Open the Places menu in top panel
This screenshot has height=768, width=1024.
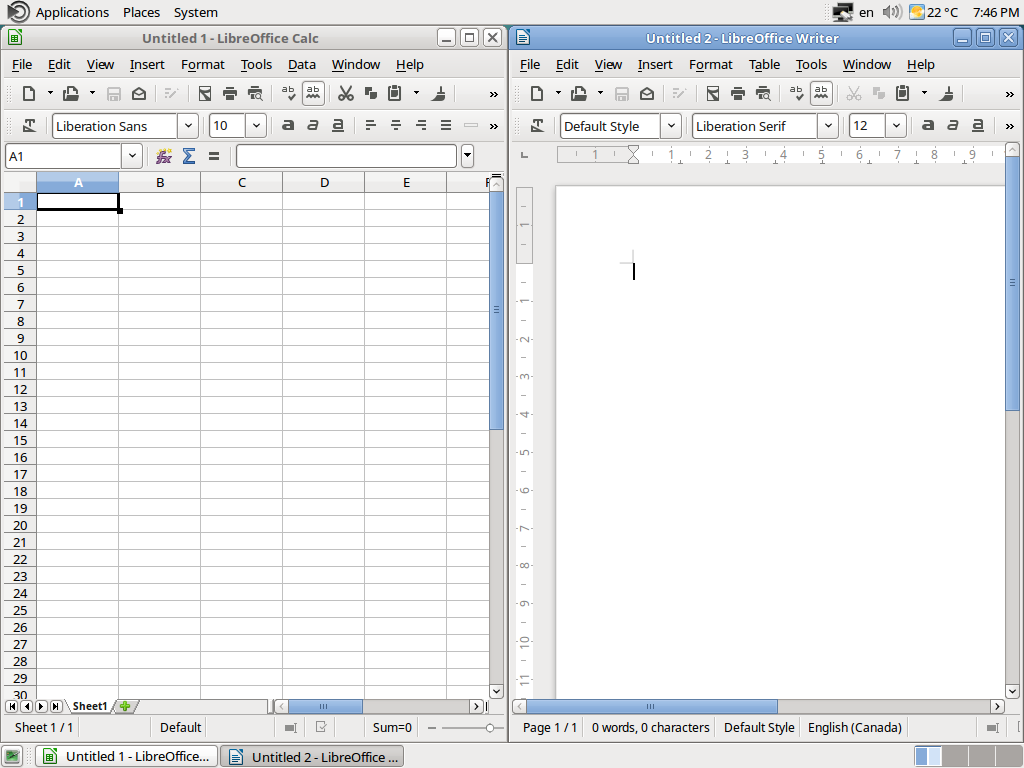click(x=141, y=12)
